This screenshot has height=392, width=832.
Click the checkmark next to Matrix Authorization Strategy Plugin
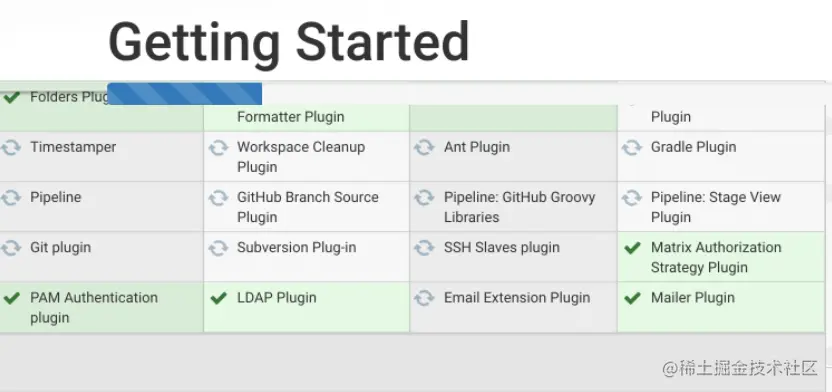632,248
